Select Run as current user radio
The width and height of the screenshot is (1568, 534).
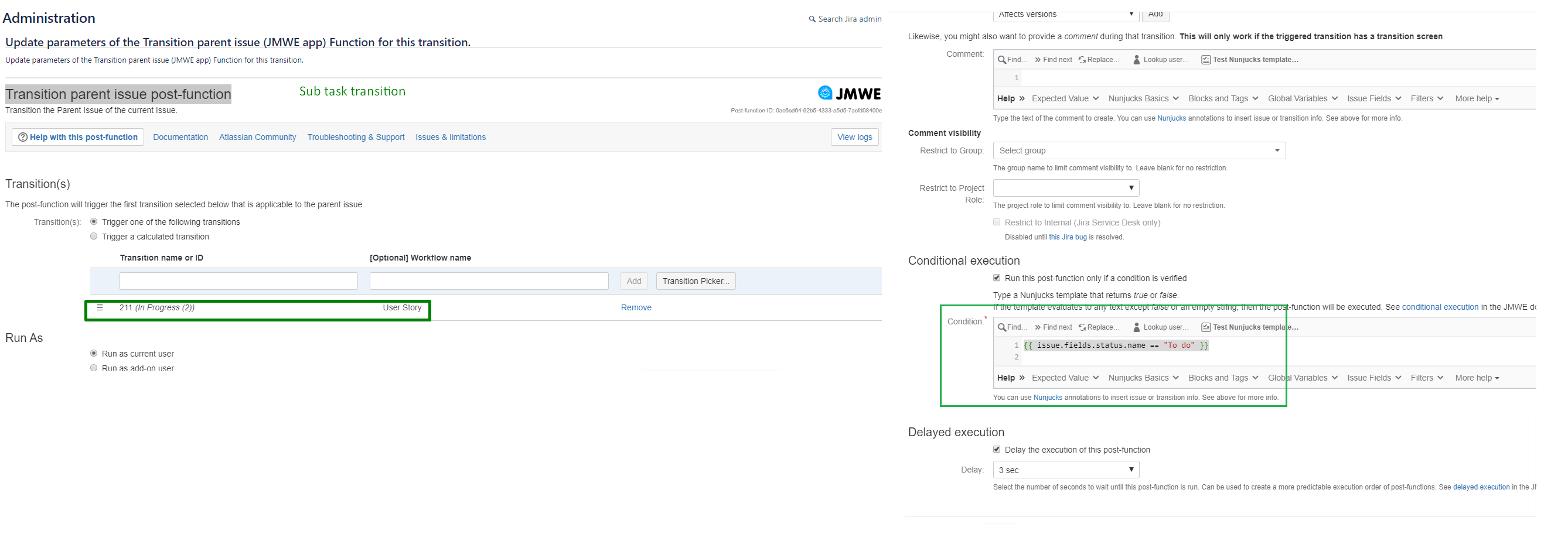coord(94,353)
